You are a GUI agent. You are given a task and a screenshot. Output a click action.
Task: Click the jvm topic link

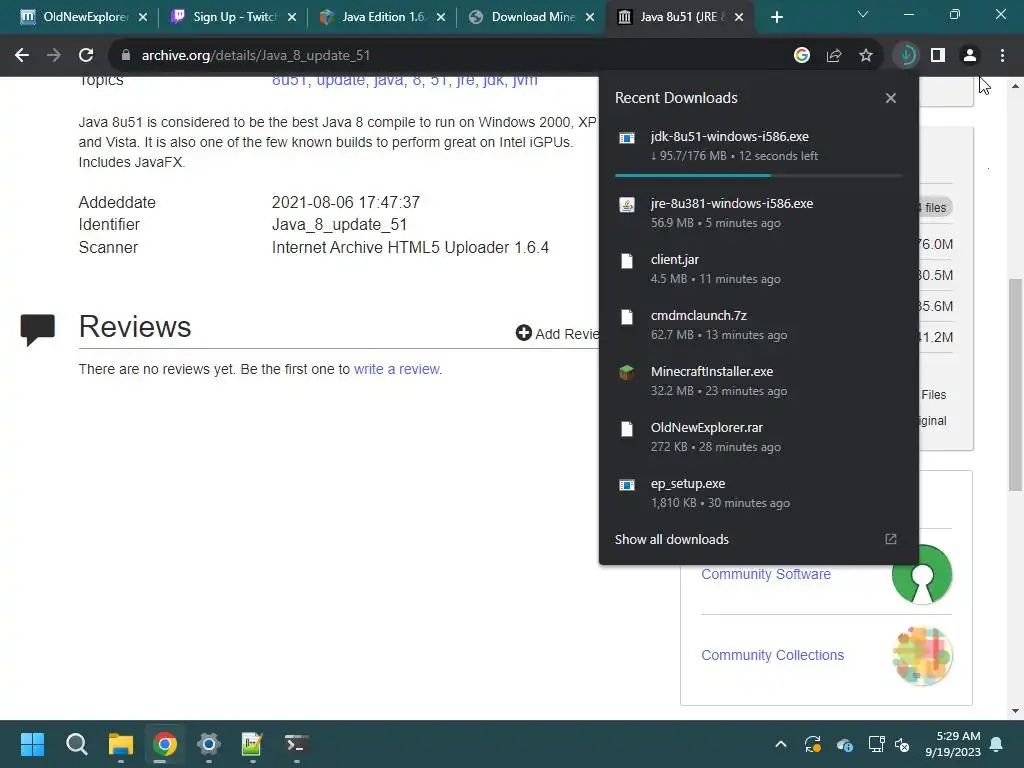tap(524, 81)
